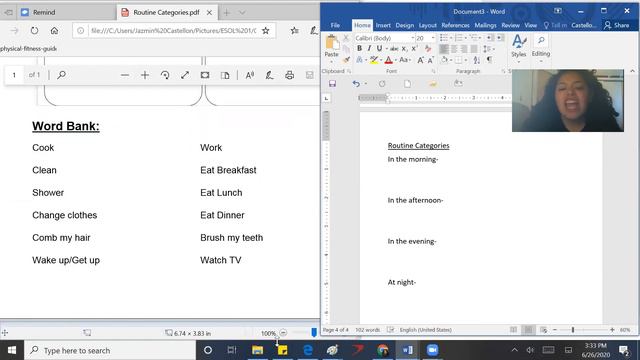Open the Styles gallery dropdown

click(519, 49)
